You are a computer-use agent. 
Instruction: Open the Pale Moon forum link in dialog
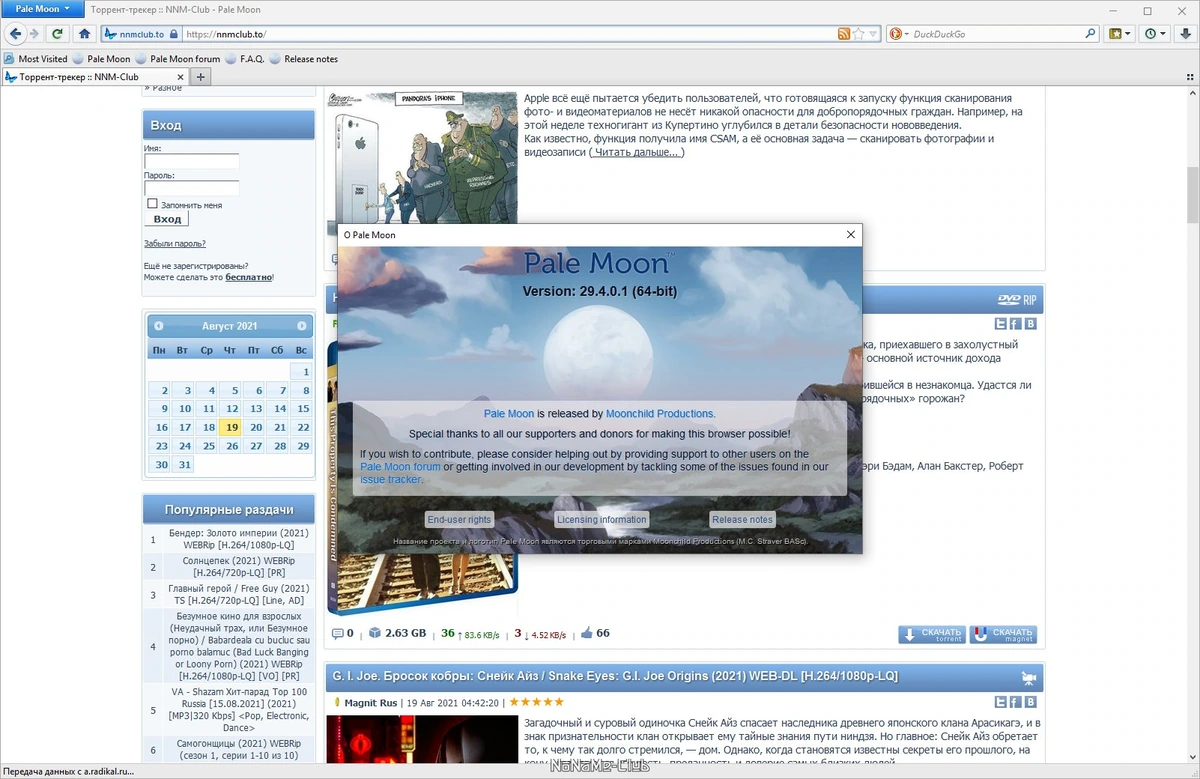click(x=400, y=467)
